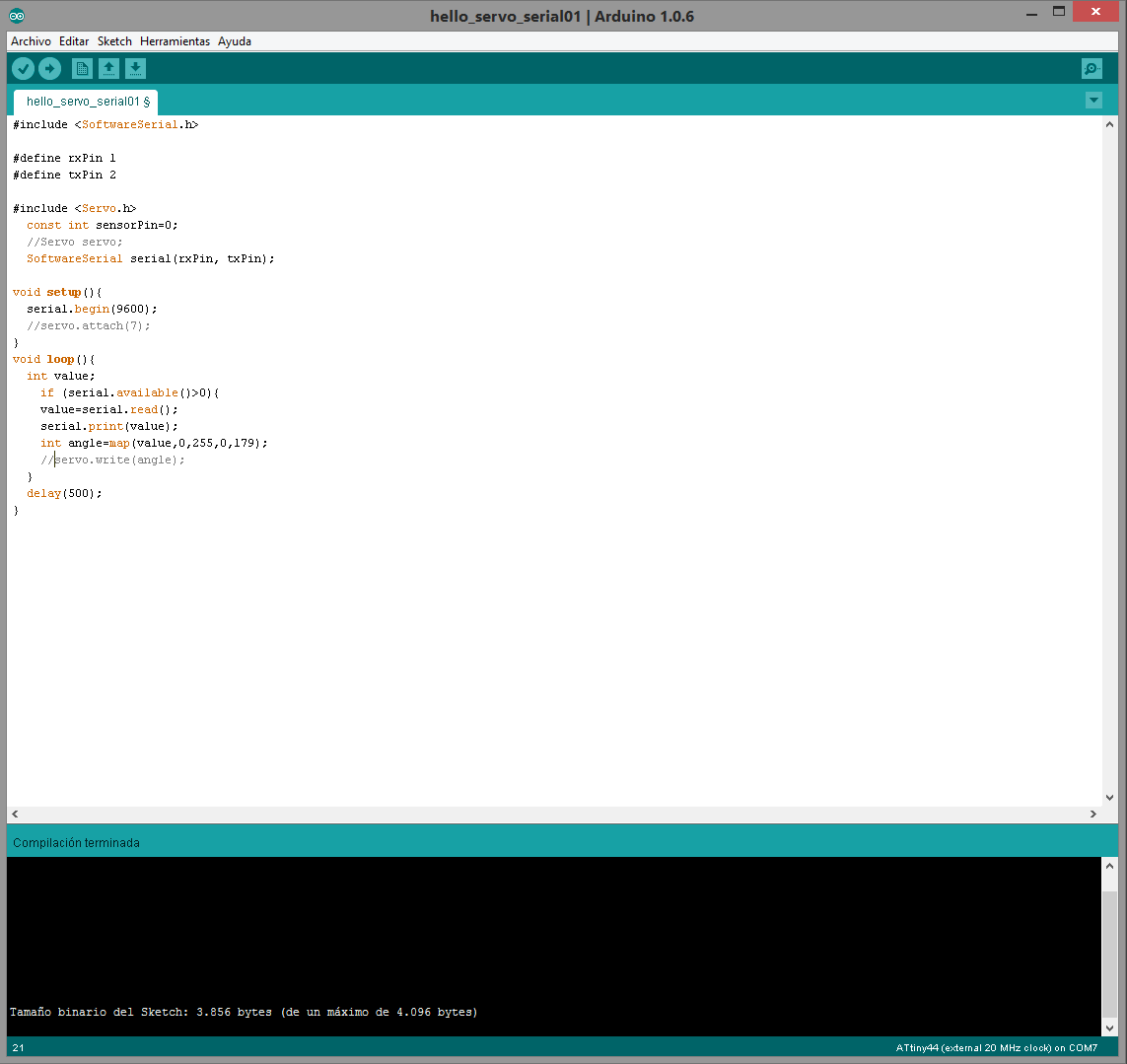The image size is (1127, 1064).
Task: Click the 'serial.begin(9600);' line
Action: (x=92, y=309)
